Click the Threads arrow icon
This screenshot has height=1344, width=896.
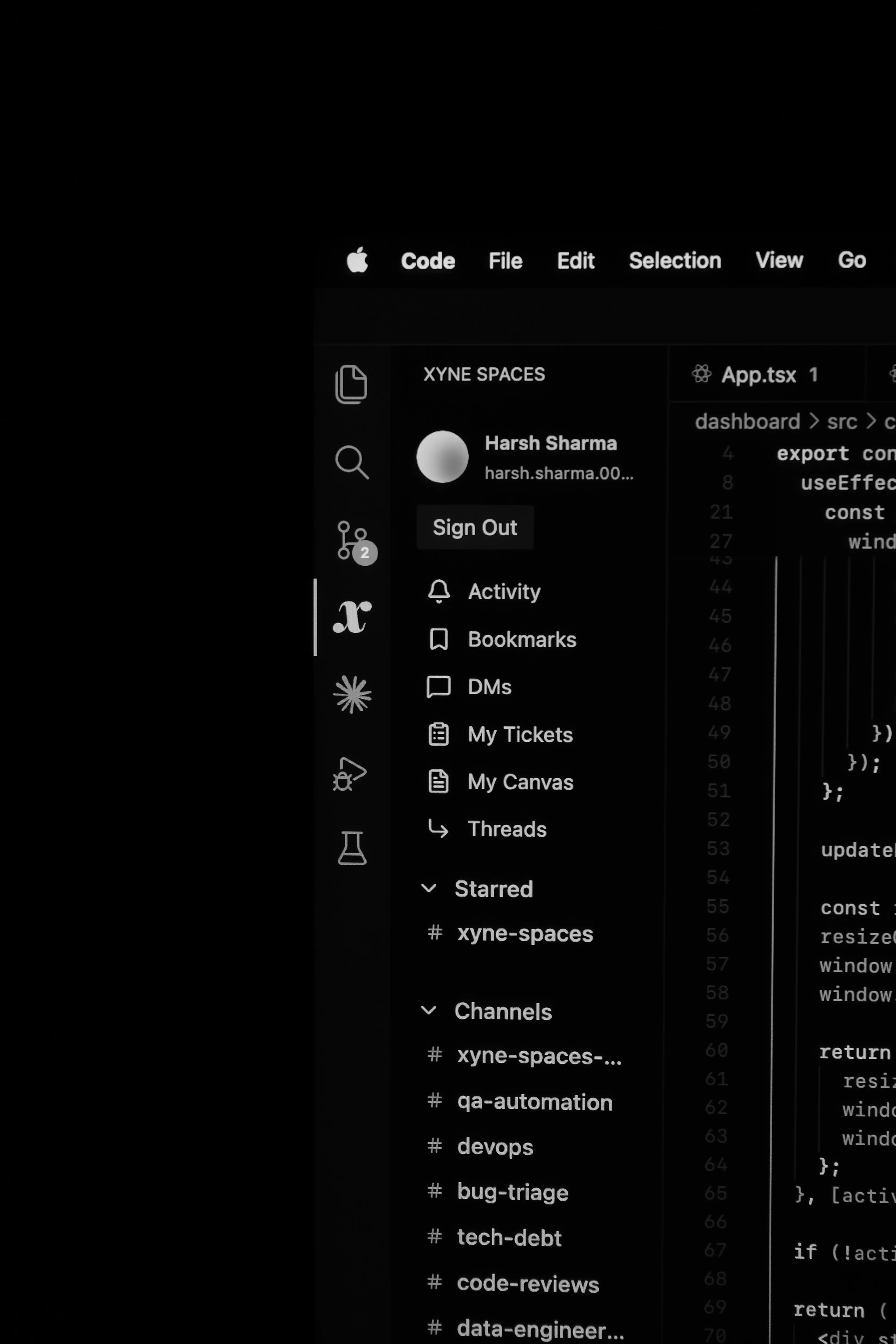(x=438, y=828)
